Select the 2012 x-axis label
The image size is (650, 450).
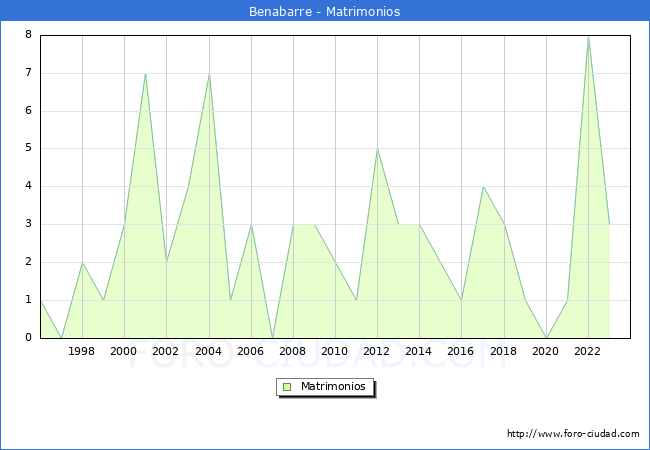376,351
